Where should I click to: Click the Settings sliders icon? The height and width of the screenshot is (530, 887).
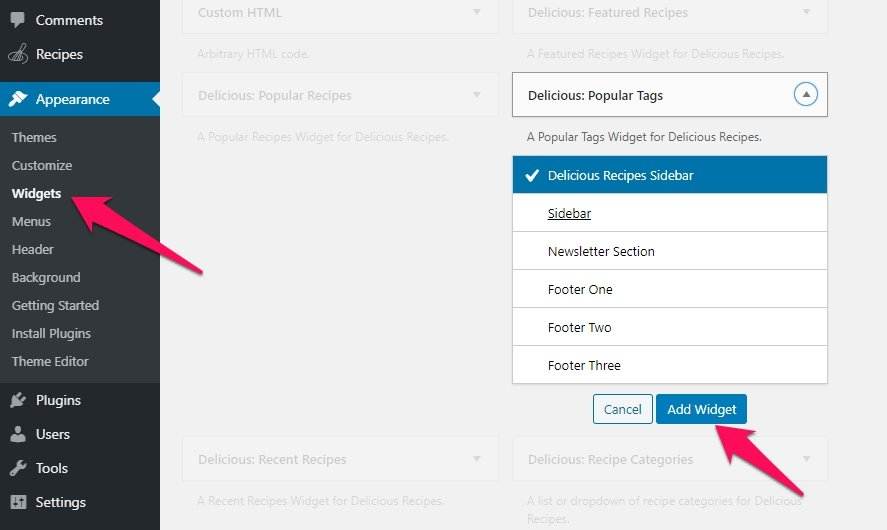pos(18,502)
